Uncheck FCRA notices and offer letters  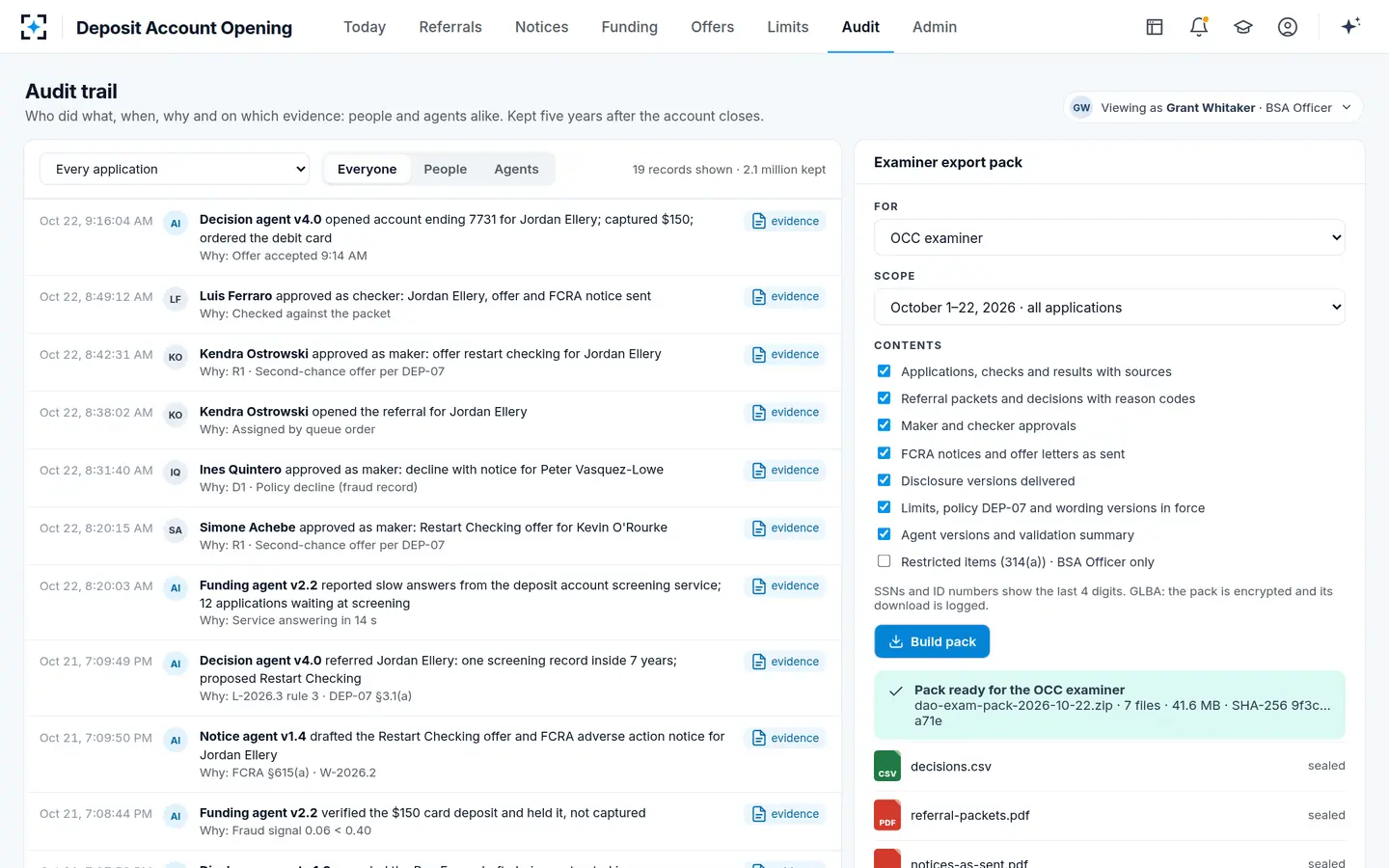point(884,453)
